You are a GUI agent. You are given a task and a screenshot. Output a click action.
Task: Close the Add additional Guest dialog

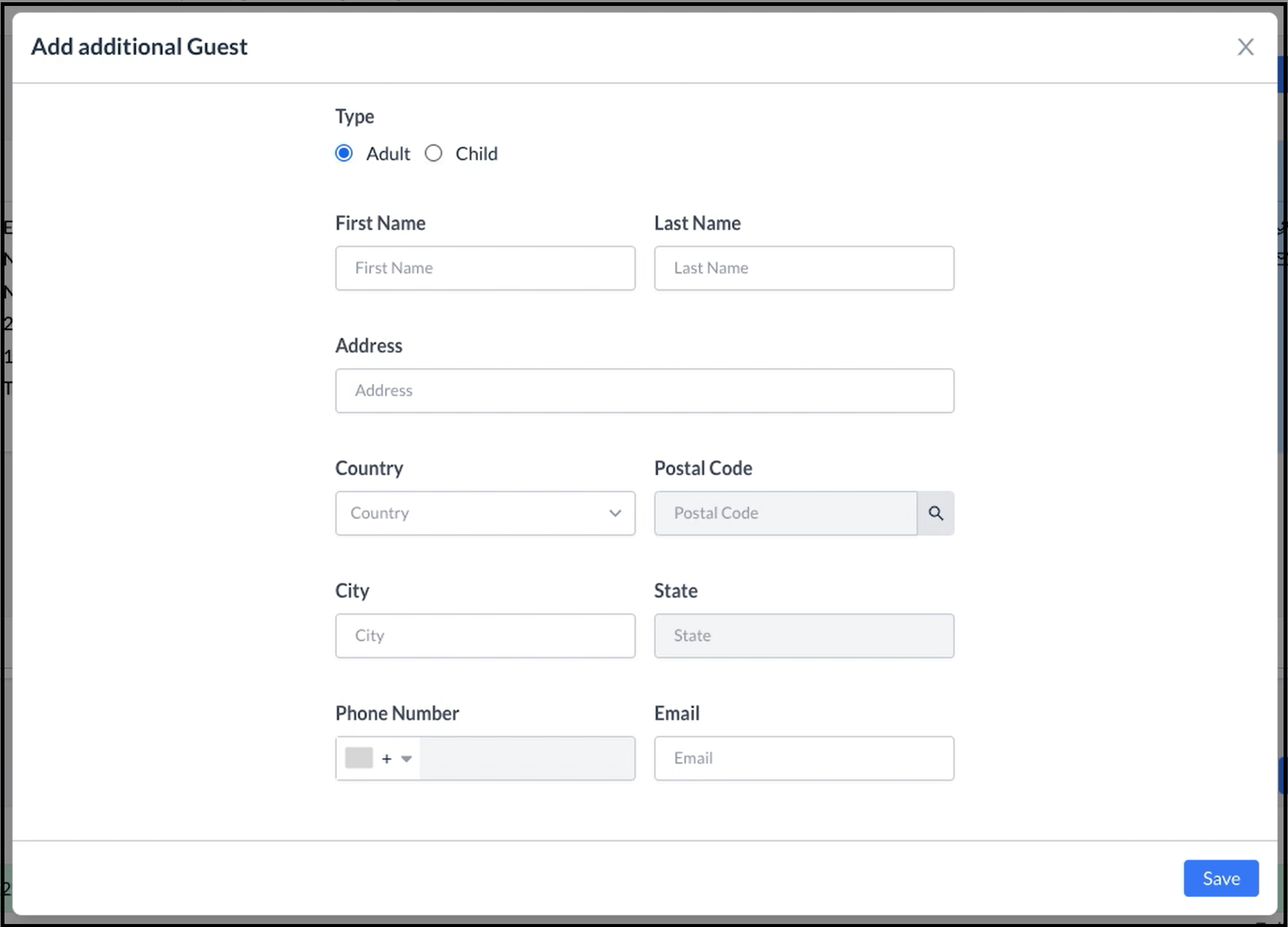pos(1246,46)
